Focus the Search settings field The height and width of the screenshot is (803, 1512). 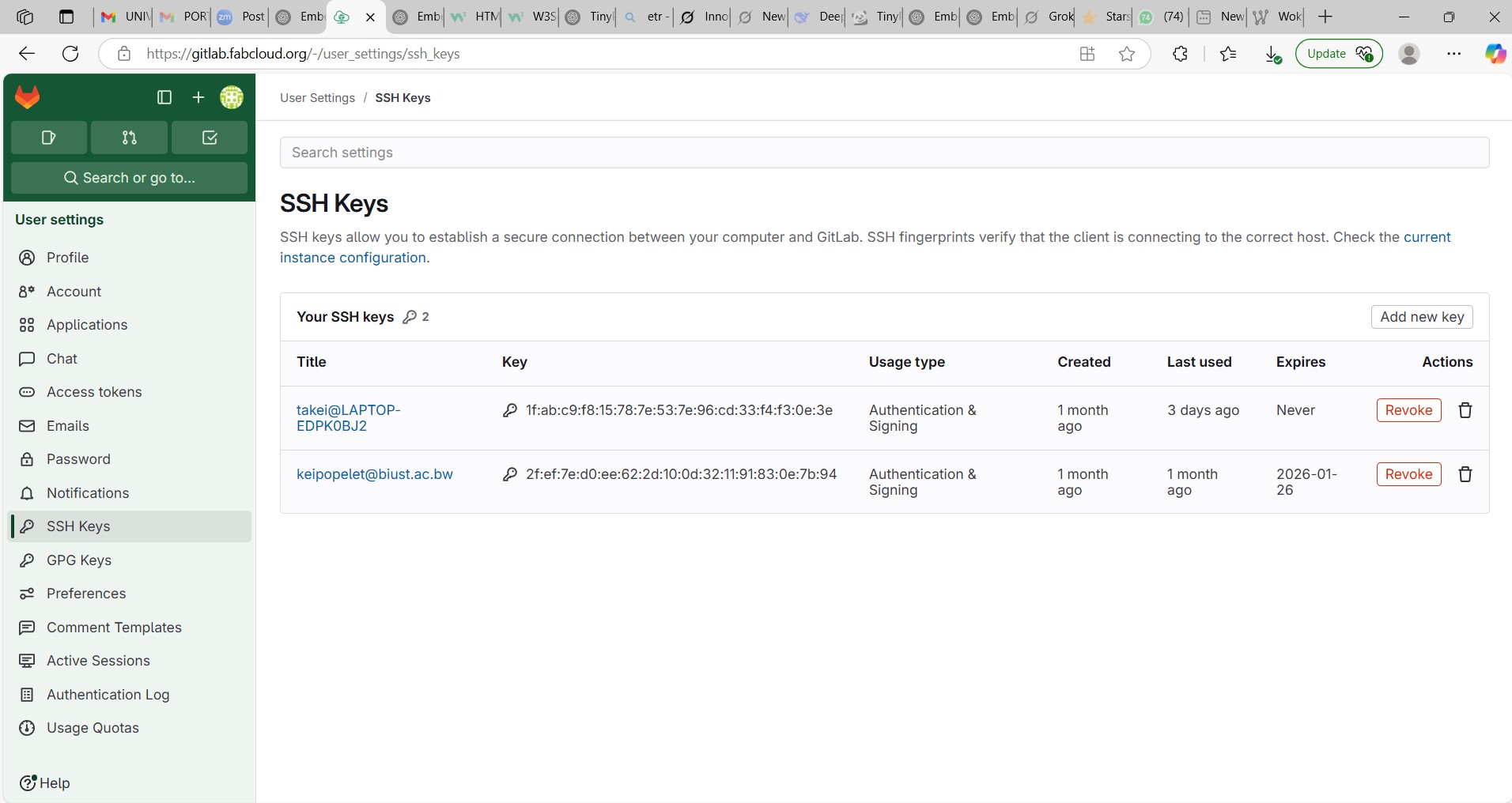click(x=884, y=153)
